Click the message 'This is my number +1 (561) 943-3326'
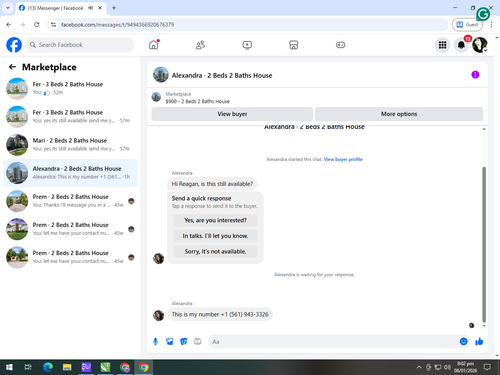The image size is (500, 375). [220, 314]
